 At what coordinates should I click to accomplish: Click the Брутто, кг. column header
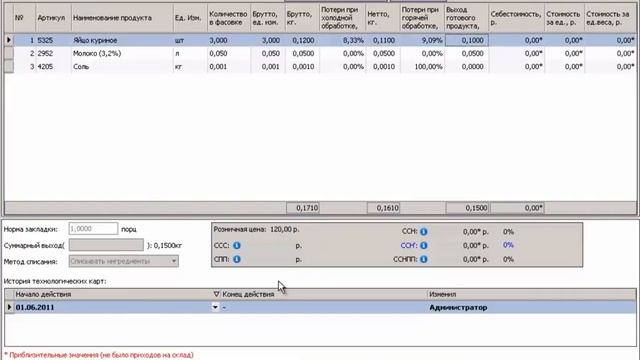coord(302,18)
